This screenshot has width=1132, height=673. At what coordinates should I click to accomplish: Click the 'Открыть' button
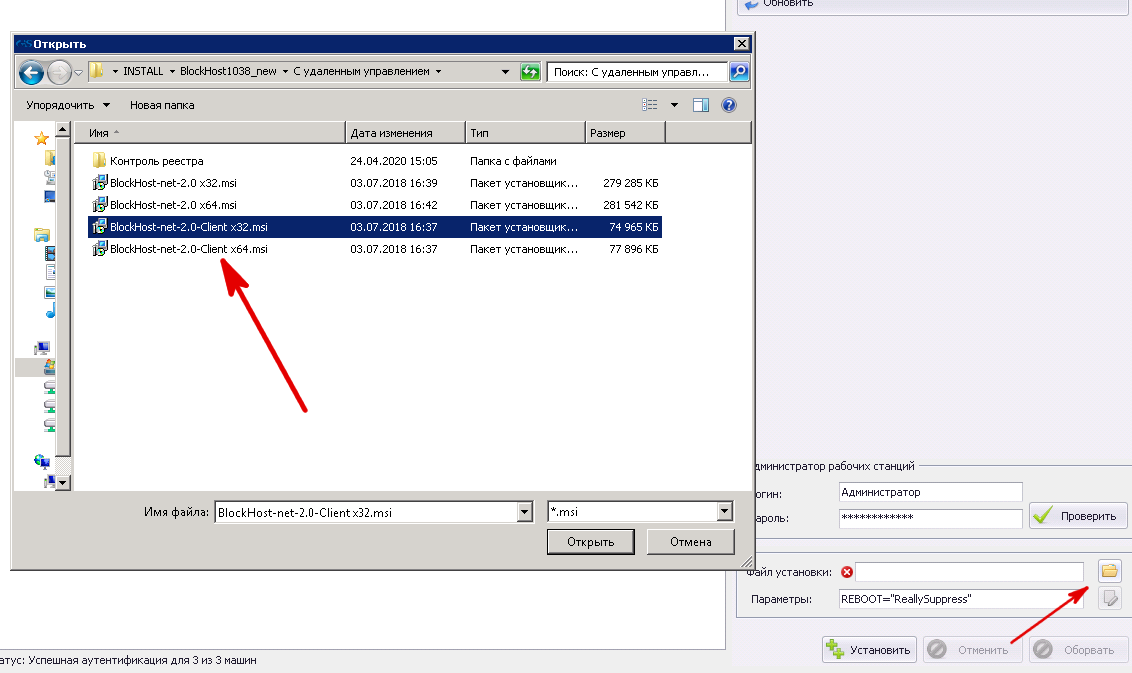click(x=591, y=542)
